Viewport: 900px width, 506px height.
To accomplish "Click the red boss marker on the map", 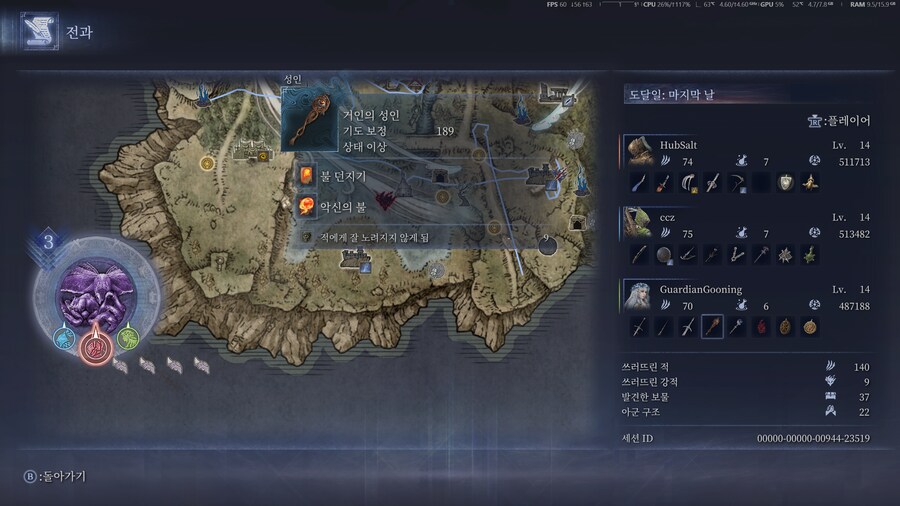I will (385, 201).
